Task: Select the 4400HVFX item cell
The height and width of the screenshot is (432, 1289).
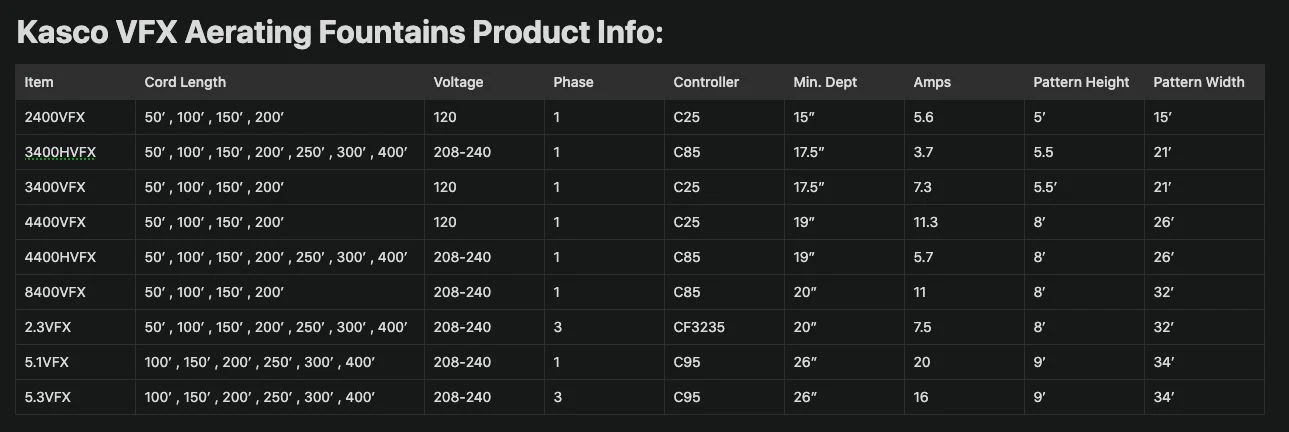Action: 60,257
